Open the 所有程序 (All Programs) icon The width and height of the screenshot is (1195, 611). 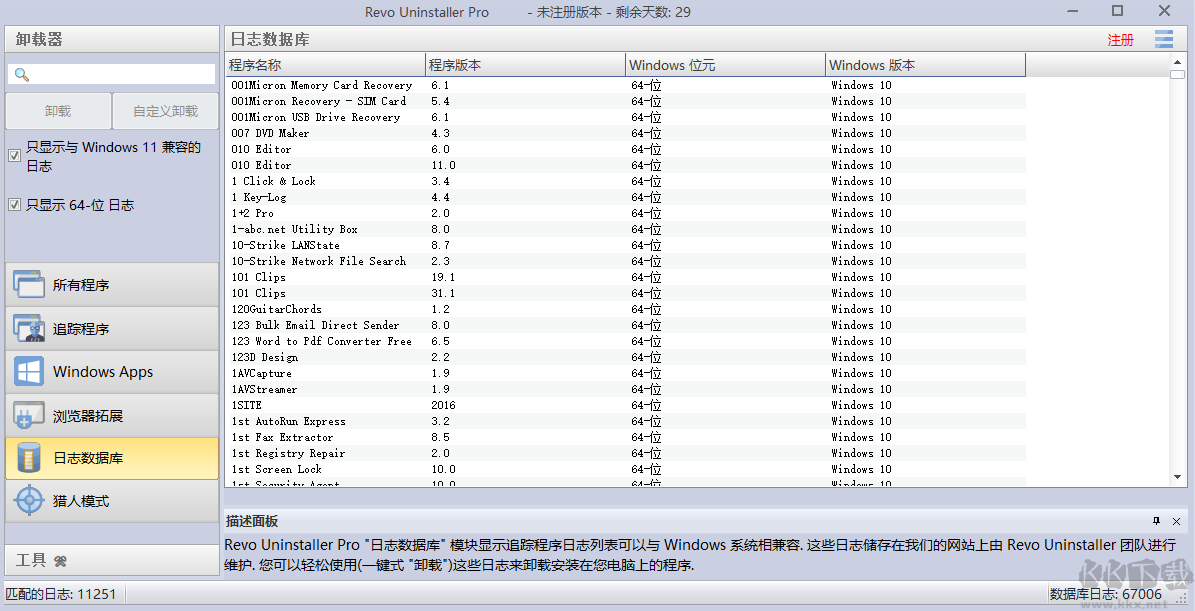pos(29,285)
